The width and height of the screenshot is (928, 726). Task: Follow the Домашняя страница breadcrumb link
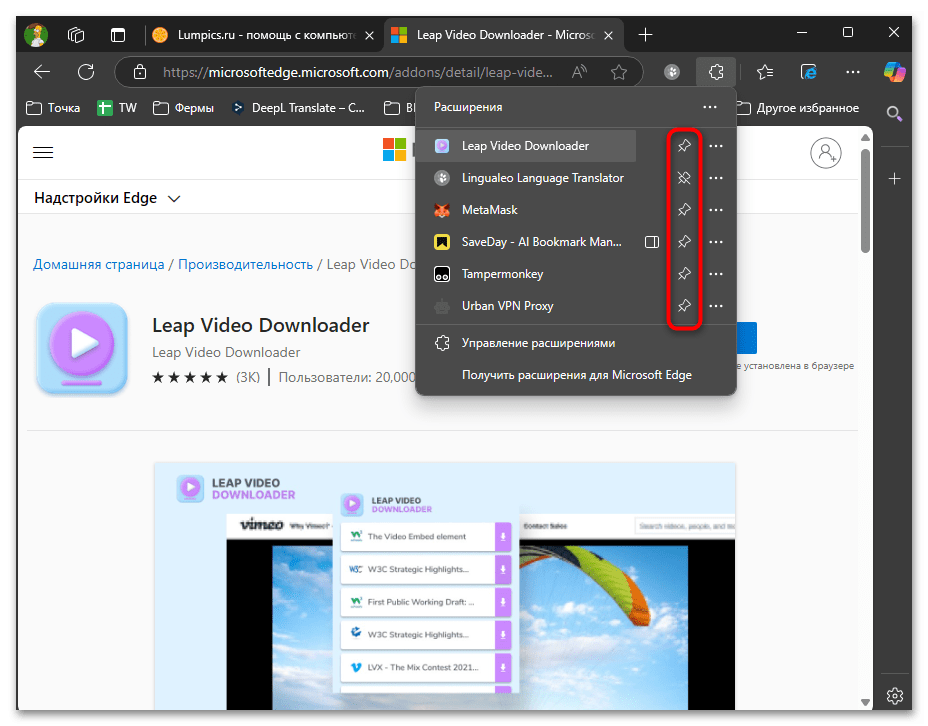98,264
